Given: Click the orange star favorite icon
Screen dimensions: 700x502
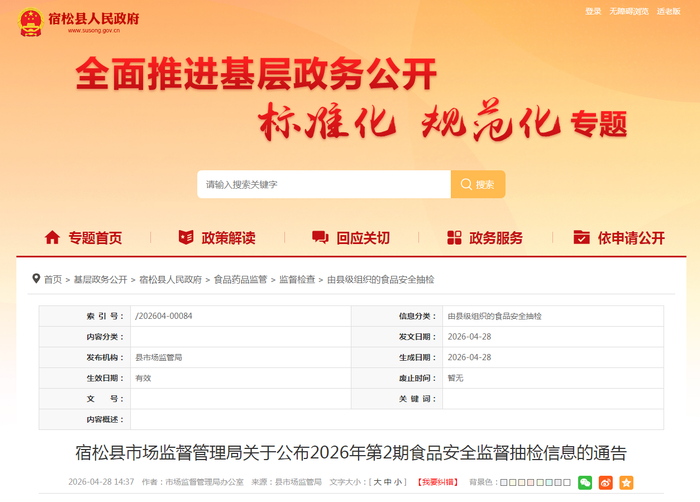Looking at the screenshot, I should point(626,483).
